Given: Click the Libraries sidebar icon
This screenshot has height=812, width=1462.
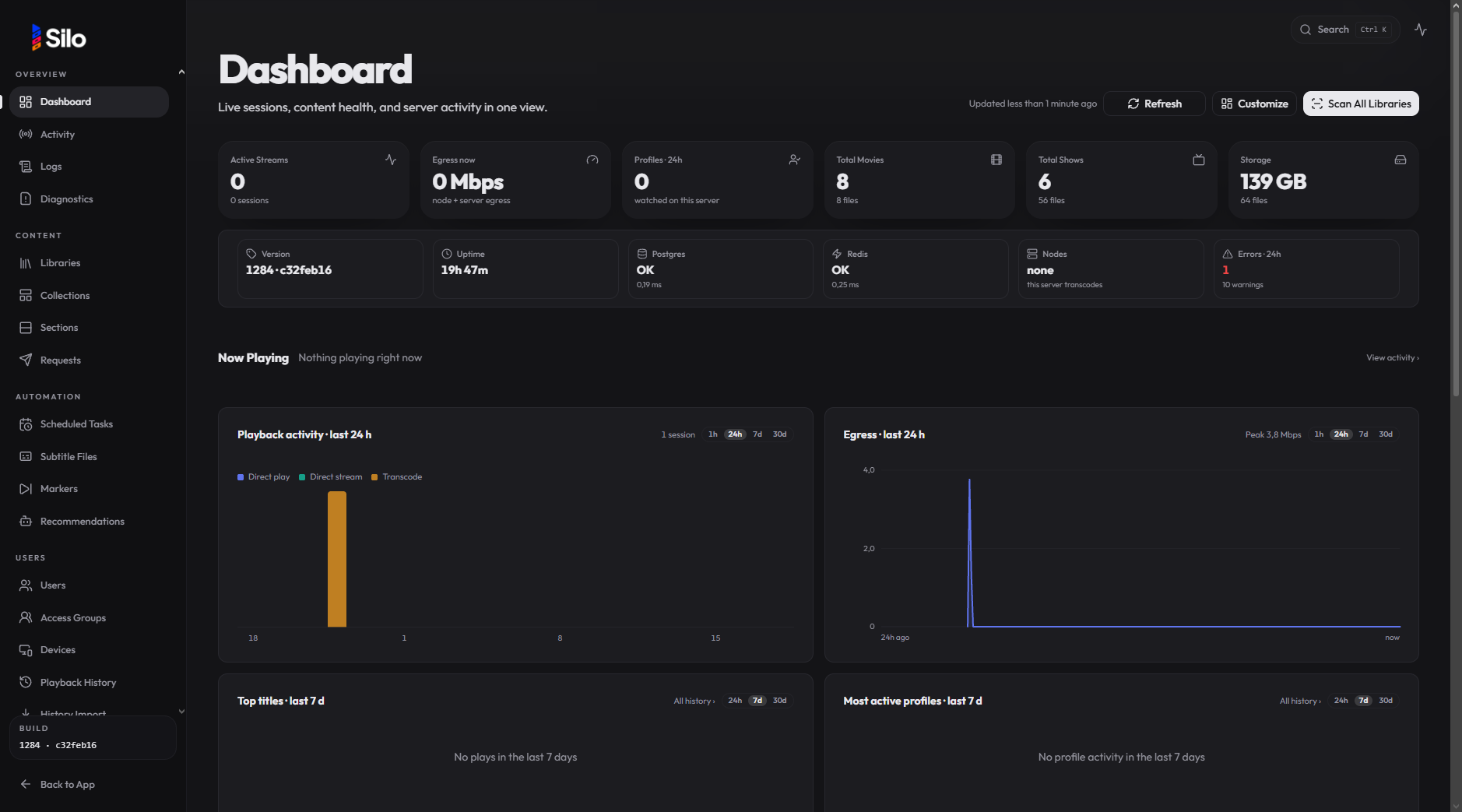Looking at the screenshot, I should pos(26,263).
